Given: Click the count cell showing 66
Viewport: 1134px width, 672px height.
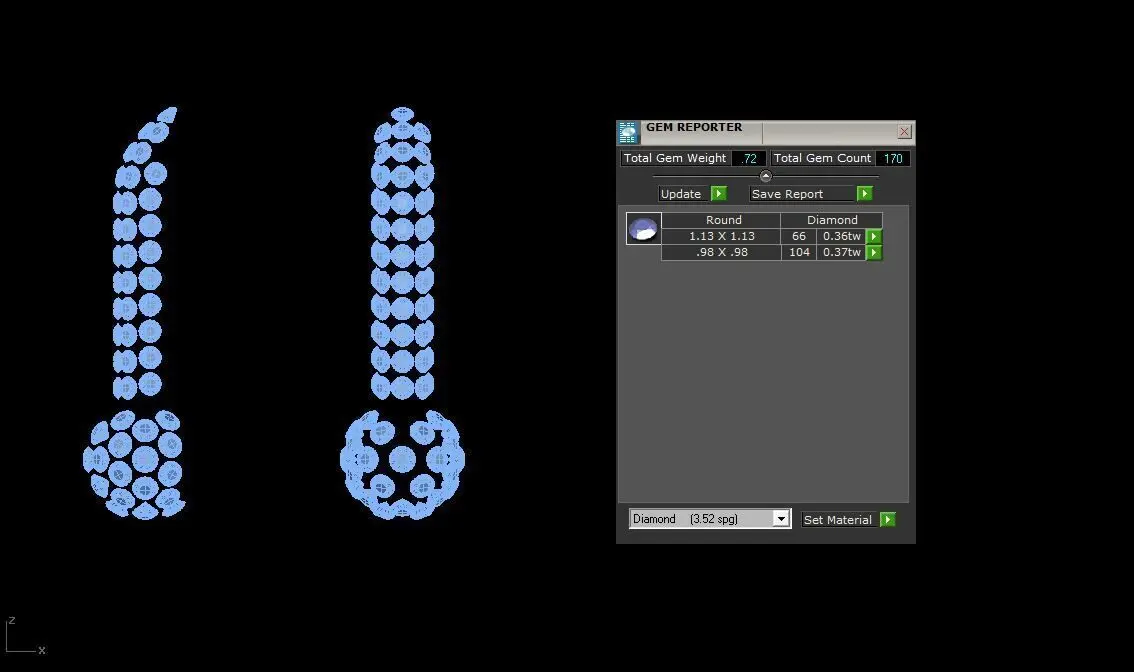Looking at the screenshot, I should (798, 237).
